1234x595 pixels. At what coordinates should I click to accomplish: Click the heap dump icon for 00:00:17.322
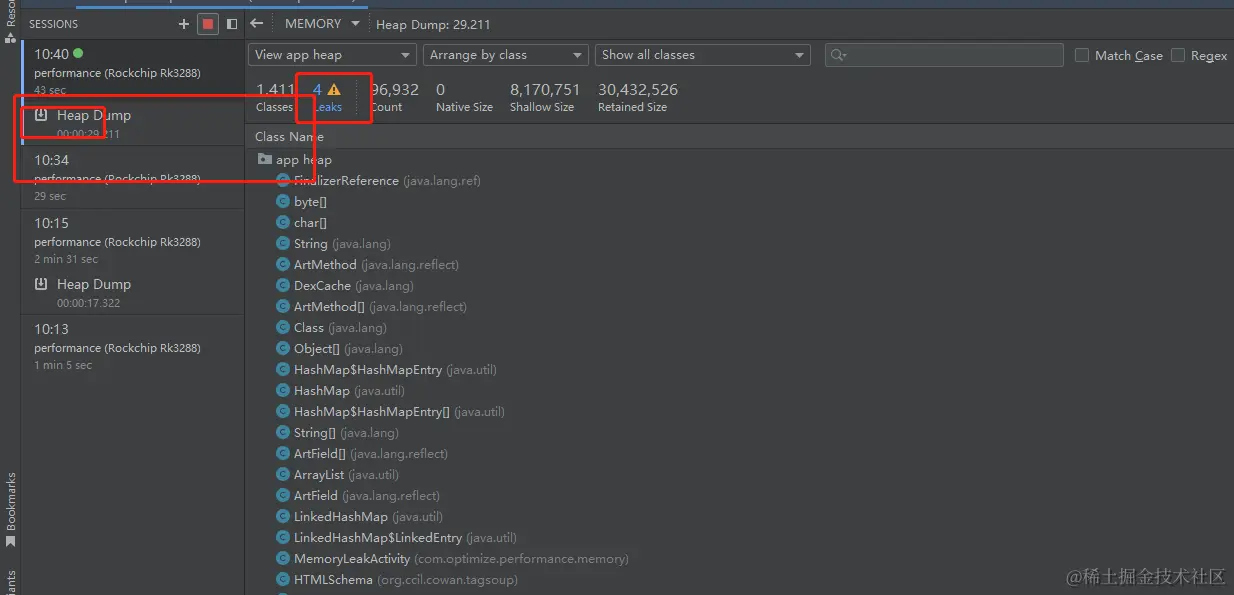click(x=41, y=285)
